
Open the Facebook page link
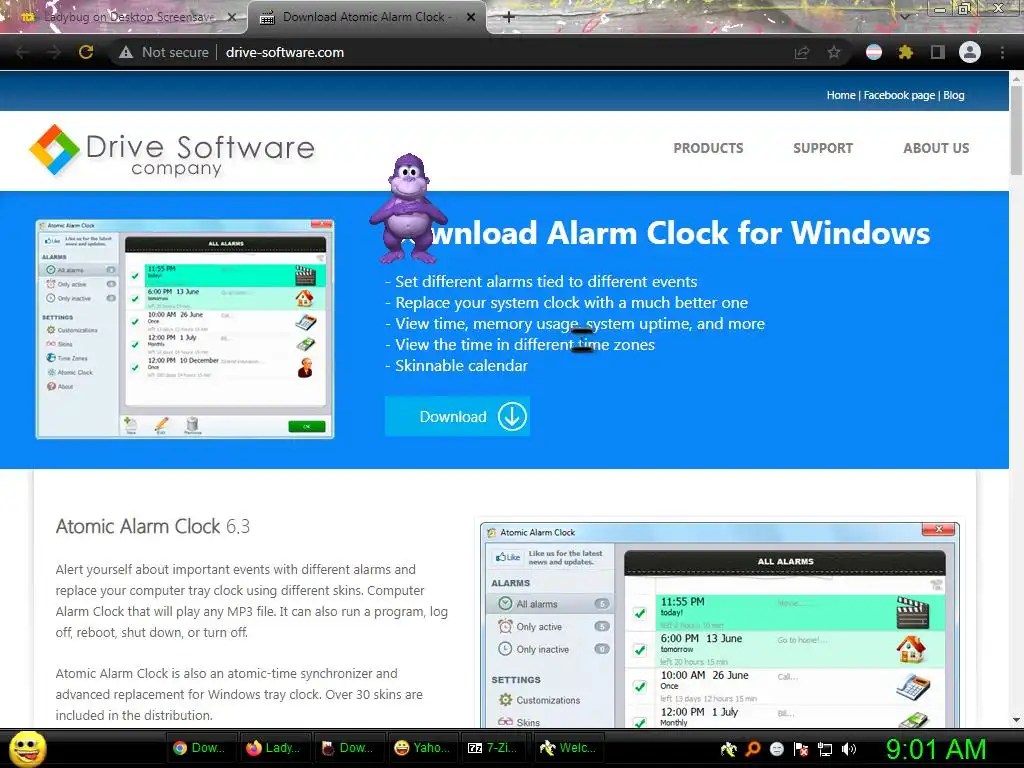(899, 95)
